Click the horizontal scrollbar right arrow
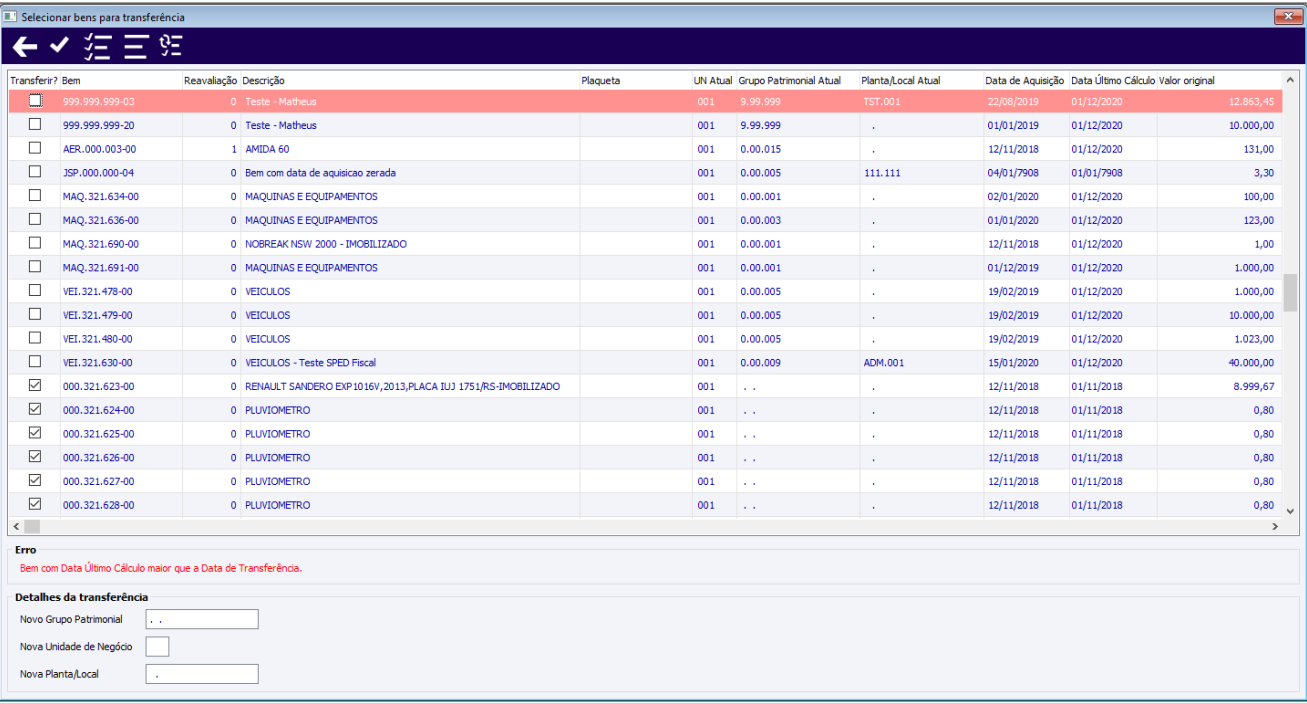1307x704 pixels. point(1274,526)
